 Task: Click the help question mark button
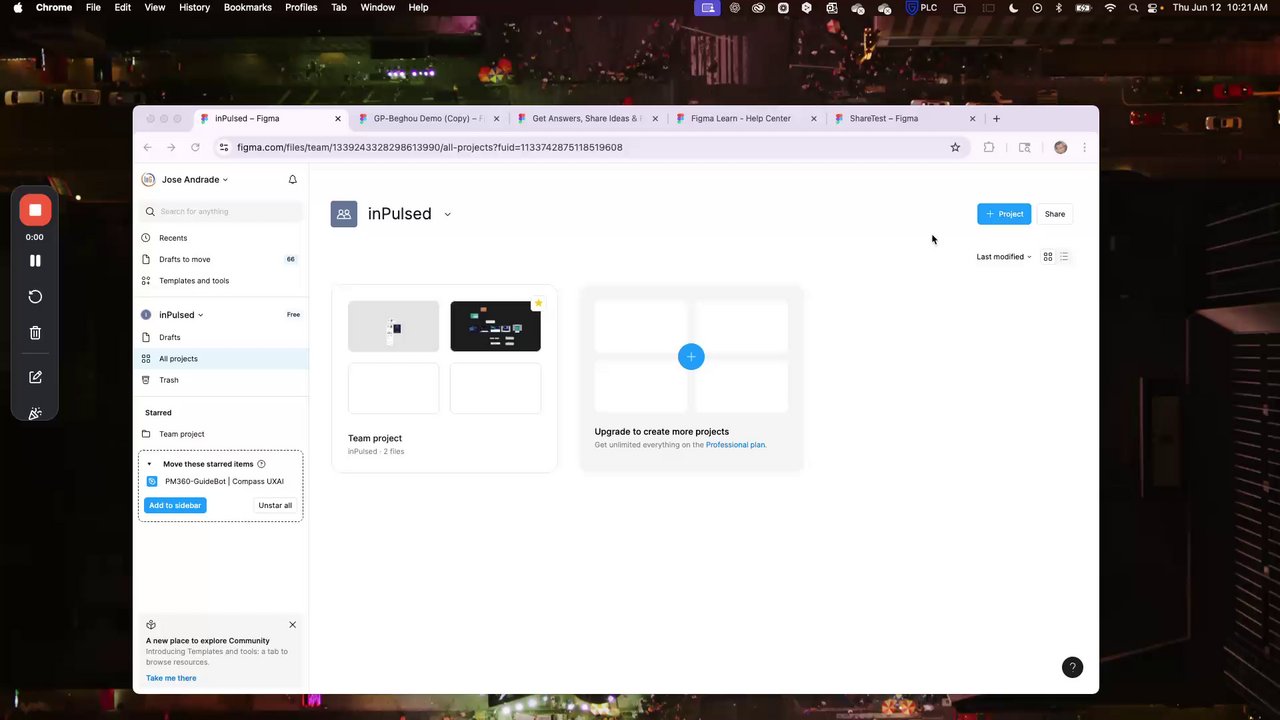click(1072, 667)
